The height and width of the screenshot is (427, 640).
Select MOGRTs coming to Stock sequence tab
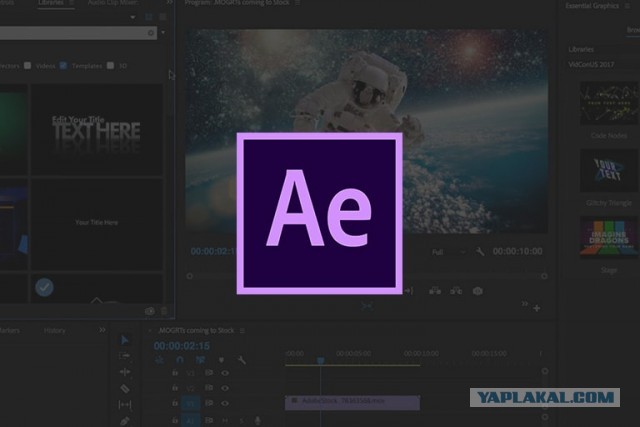pos(196,330)
